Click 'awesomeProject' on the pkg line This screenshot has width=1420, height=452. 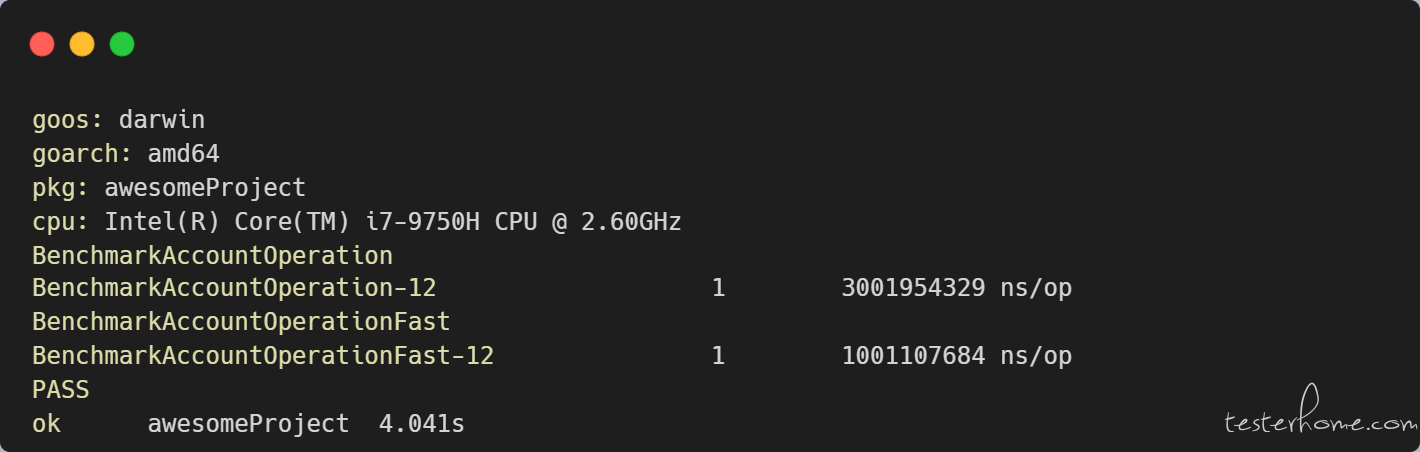205,189
